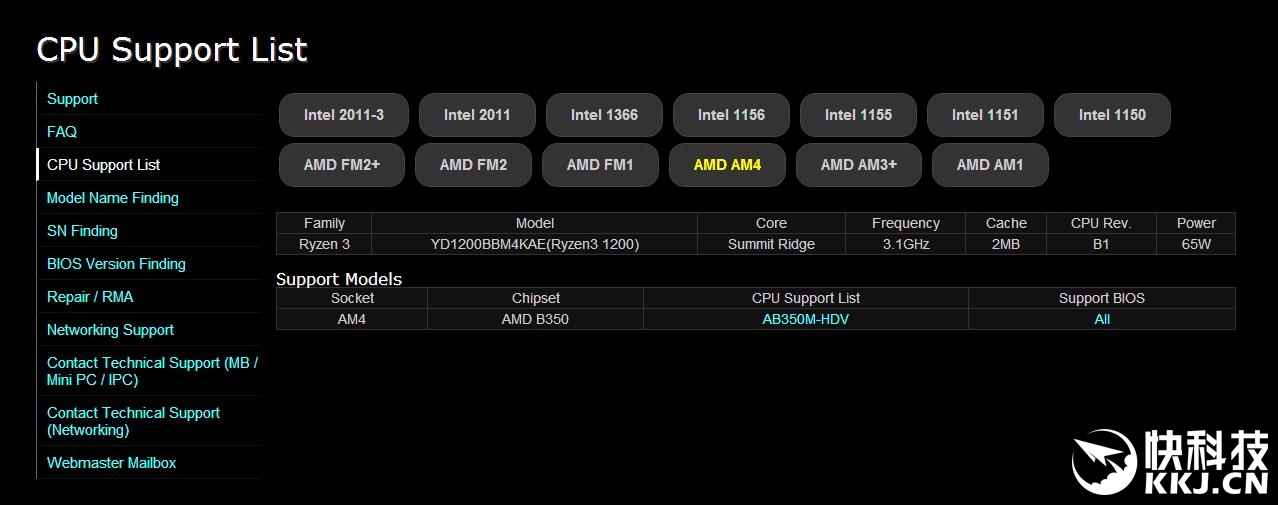The width and height of the screenshot is (1278, 505).
Task: Click the Socket column header
Action: point(352,298)
